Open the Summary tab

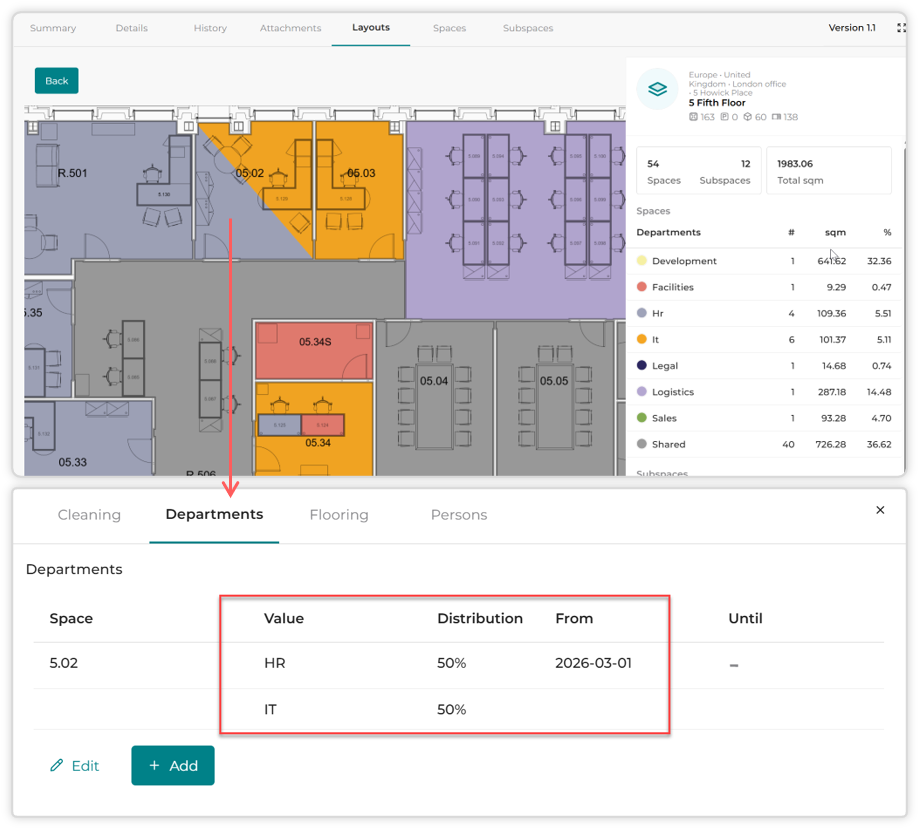click(53, 28)
